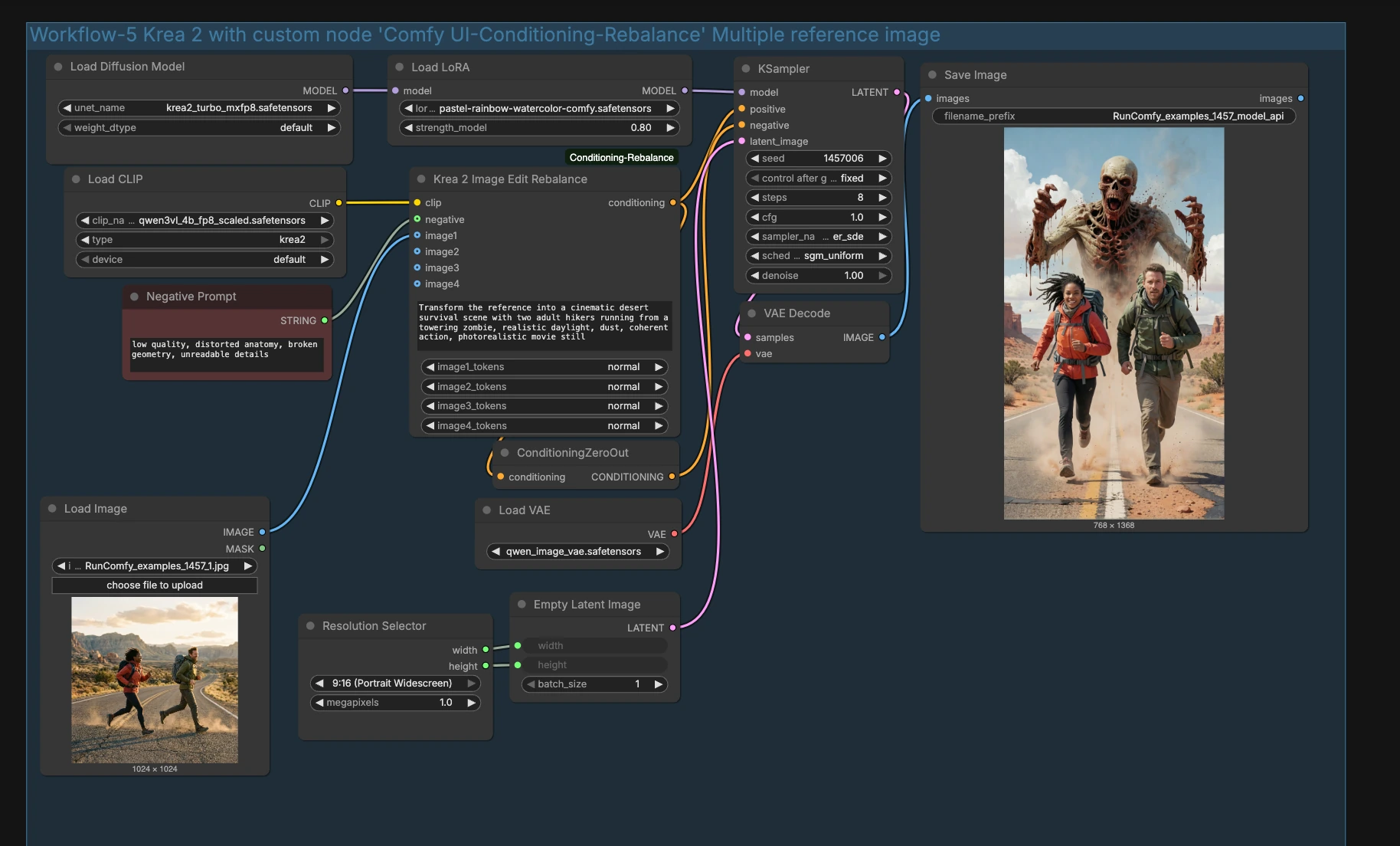The width and height of the screenshot is (1400, 846).
Task: Increase megapixels with right arrow
Action: click(x=471, y=703)
